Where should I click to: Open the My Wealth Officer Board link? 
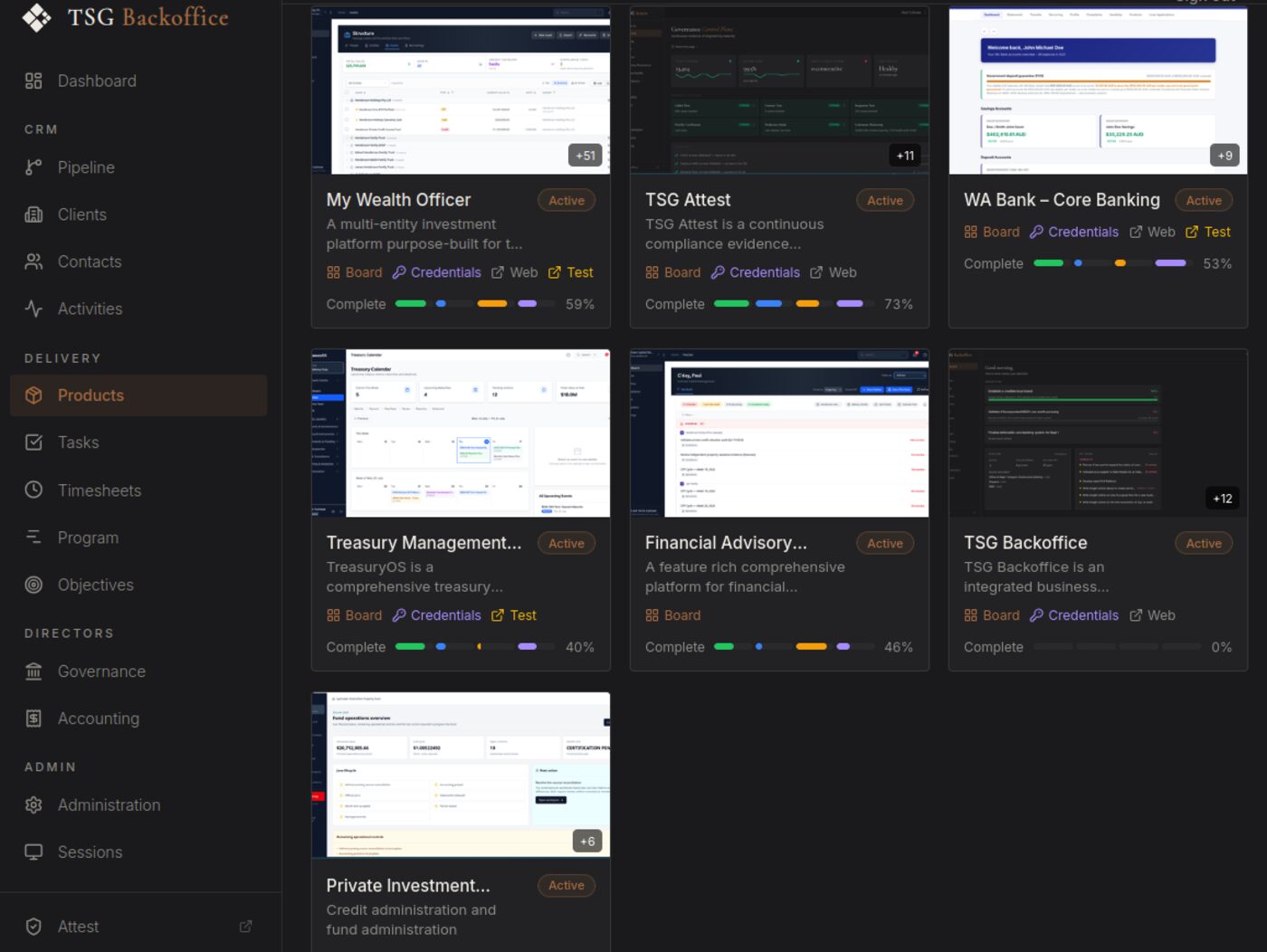pyautogui.click(x=354, y=272)
